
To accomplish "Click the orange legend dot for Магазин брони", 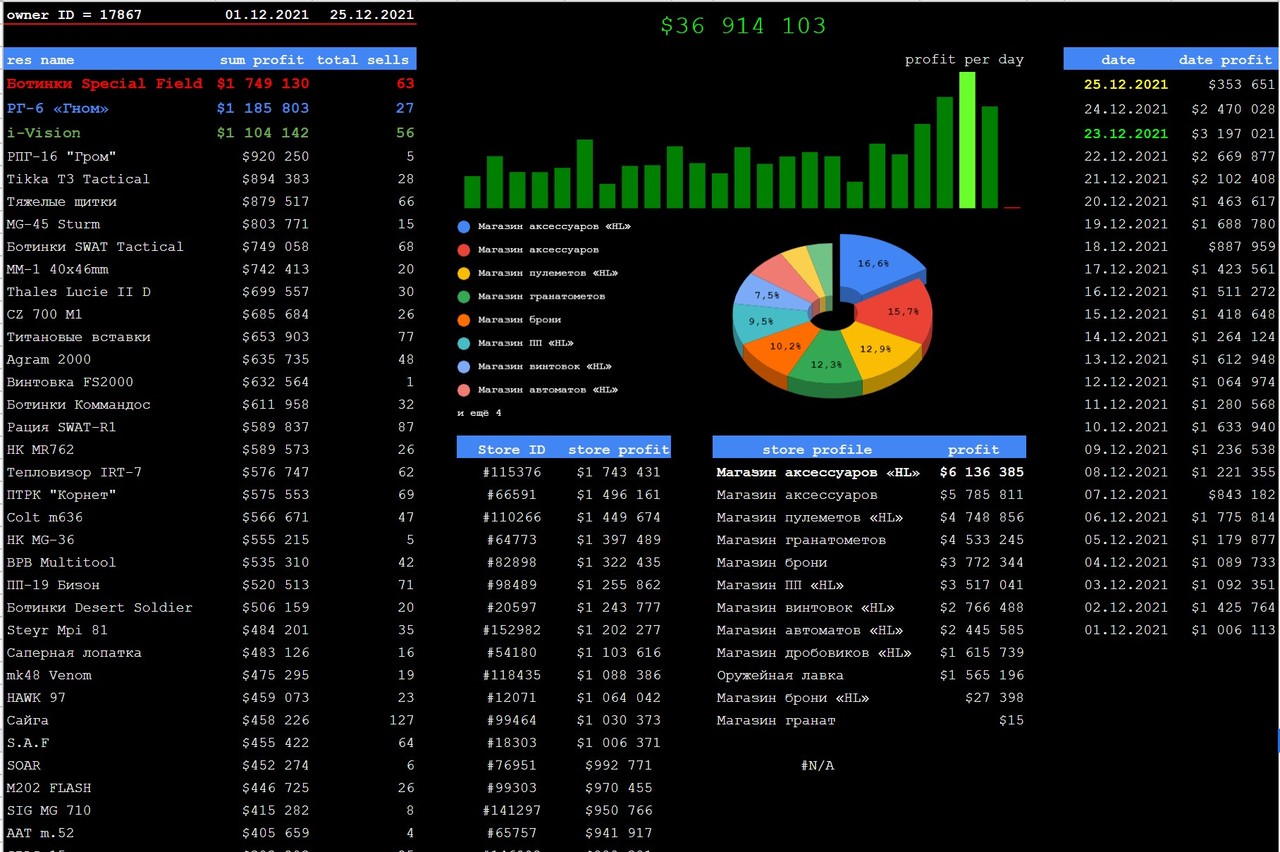I will click(463, 320).
